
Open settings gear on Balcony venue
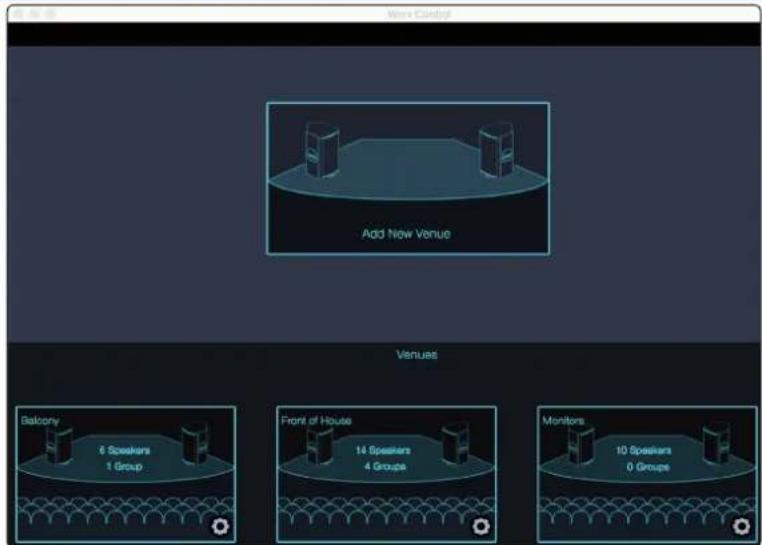[x=220, y=526]
